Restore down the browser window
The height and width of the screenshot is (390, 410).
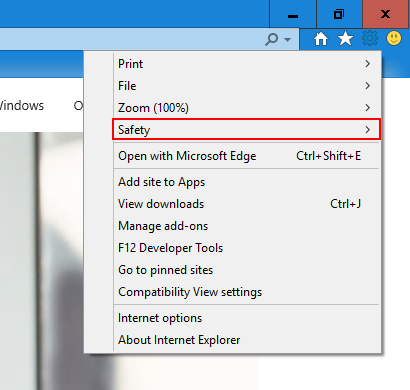(x=339, y=14)
